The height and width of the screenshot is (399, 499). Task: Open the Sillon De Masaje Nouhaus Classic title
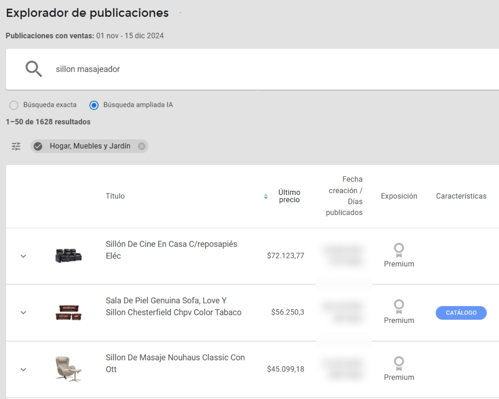tap(175, 363)
